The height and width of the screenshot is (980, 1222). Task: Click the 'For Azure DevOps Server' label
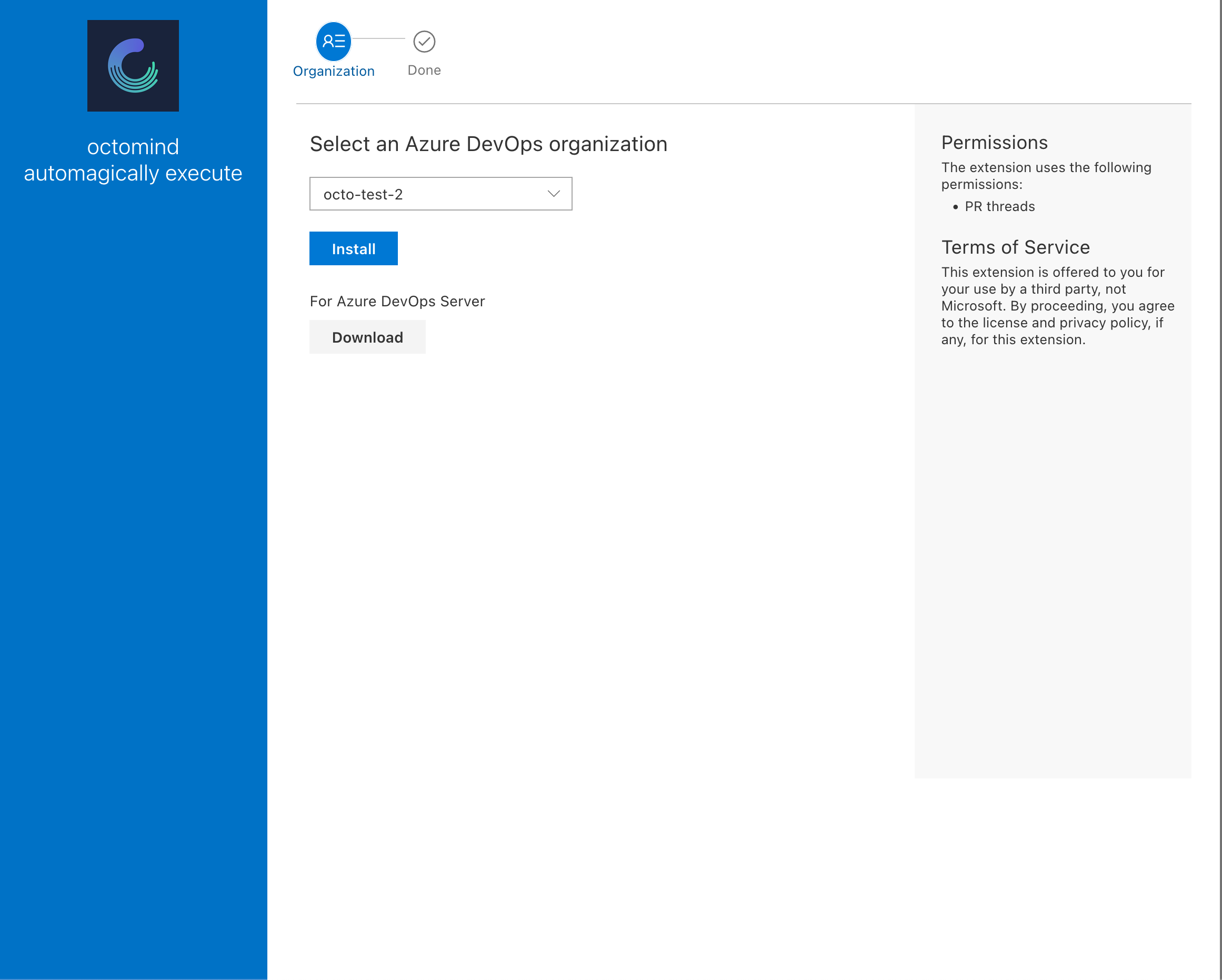397,302
